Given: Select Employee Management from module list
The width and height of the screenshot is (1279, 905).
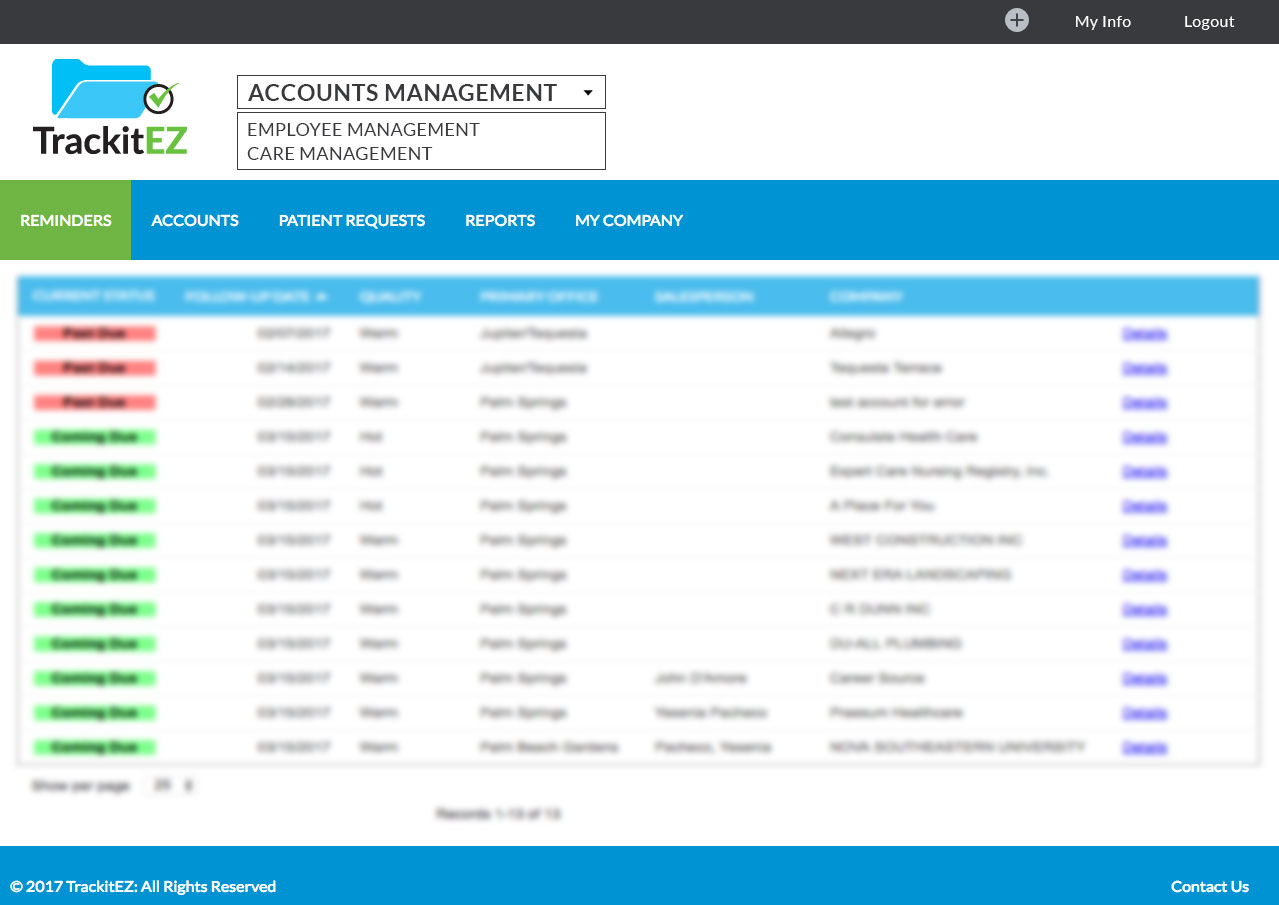Looking at the screenshot, I should 363,130.
